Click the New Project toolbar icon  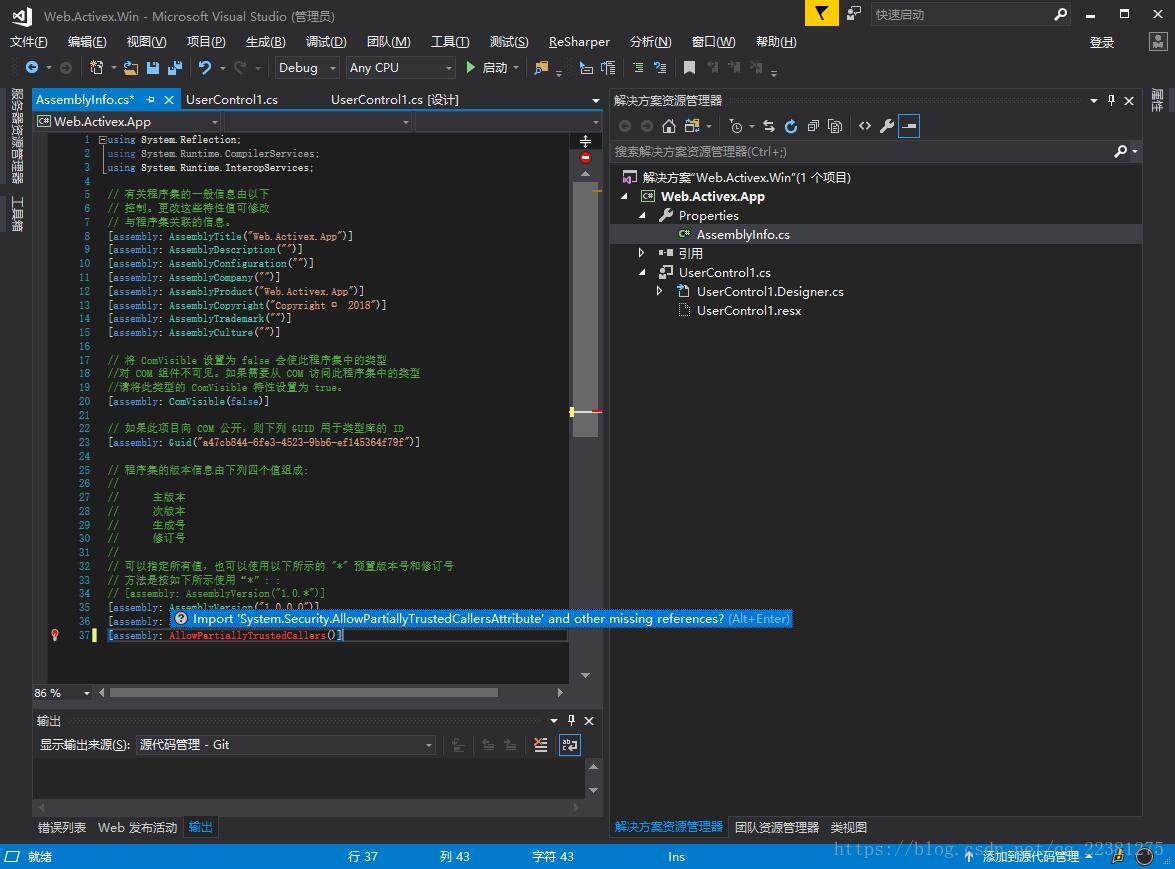(x=97, y=67)
